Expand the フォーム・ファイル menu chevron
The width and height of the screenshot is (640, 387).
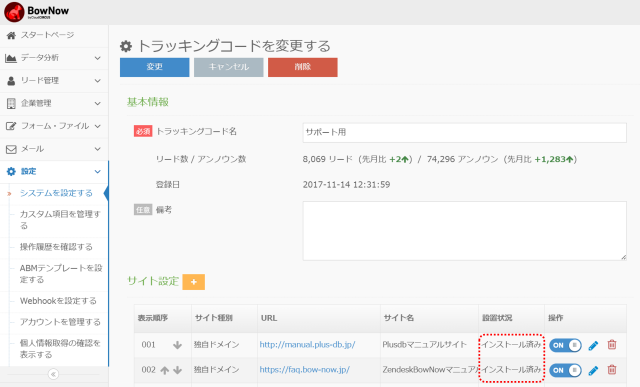click(98, 126)
